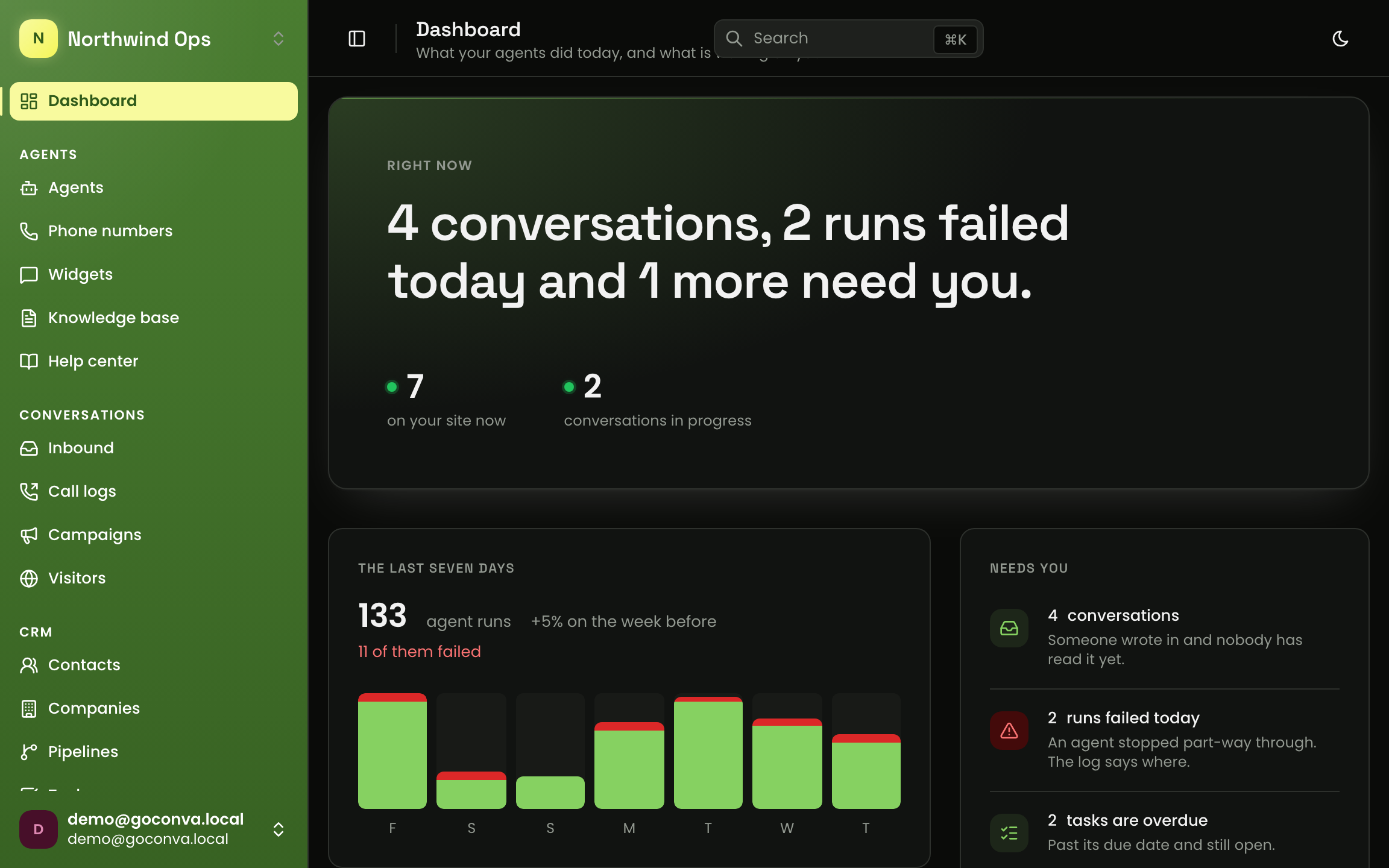Expand the account menu chevrons by demo@goconva.local
Image resolution: width=1389 pixels, height=868 pixels.
coord(279,829)
